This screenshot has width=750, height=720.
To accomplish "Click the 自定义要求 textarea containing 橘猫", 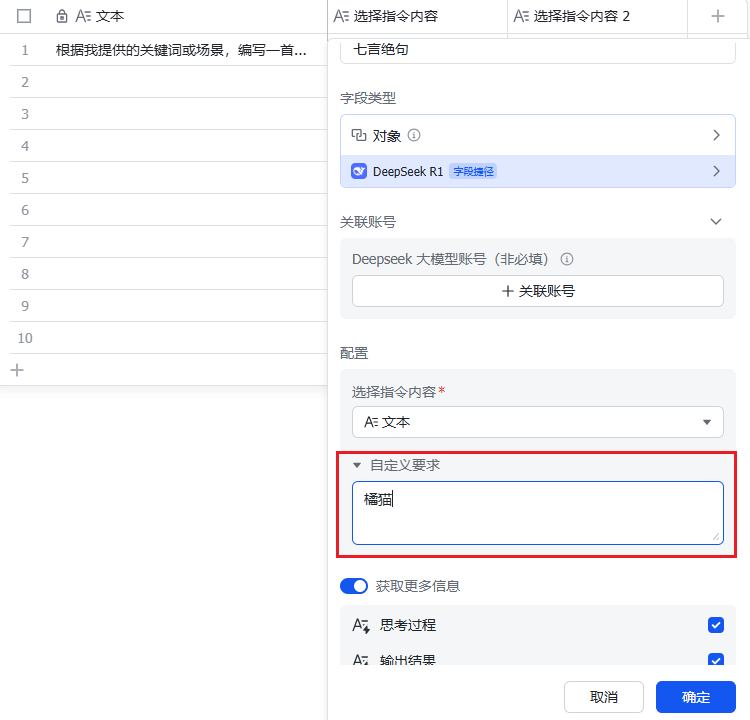I will pos(538,513).
